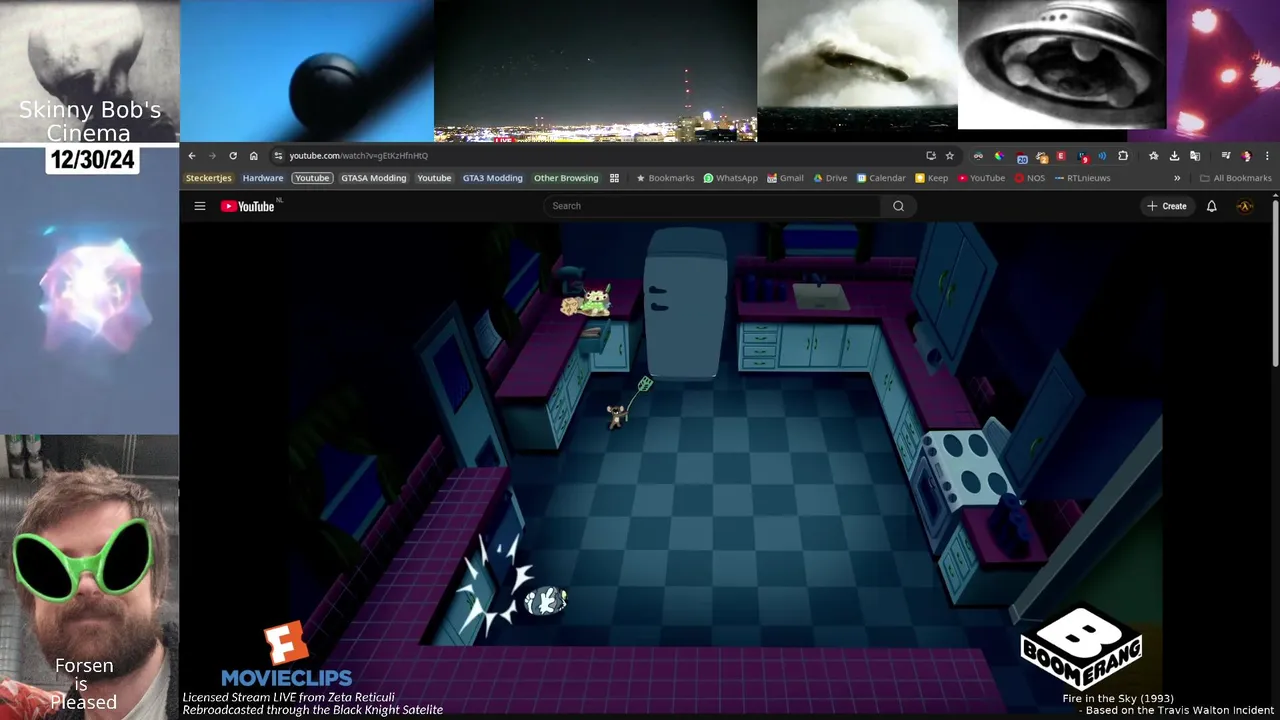Select the Other Browsing tab group
This screenshot has width=1280, height=720.
tap(566, 178)
